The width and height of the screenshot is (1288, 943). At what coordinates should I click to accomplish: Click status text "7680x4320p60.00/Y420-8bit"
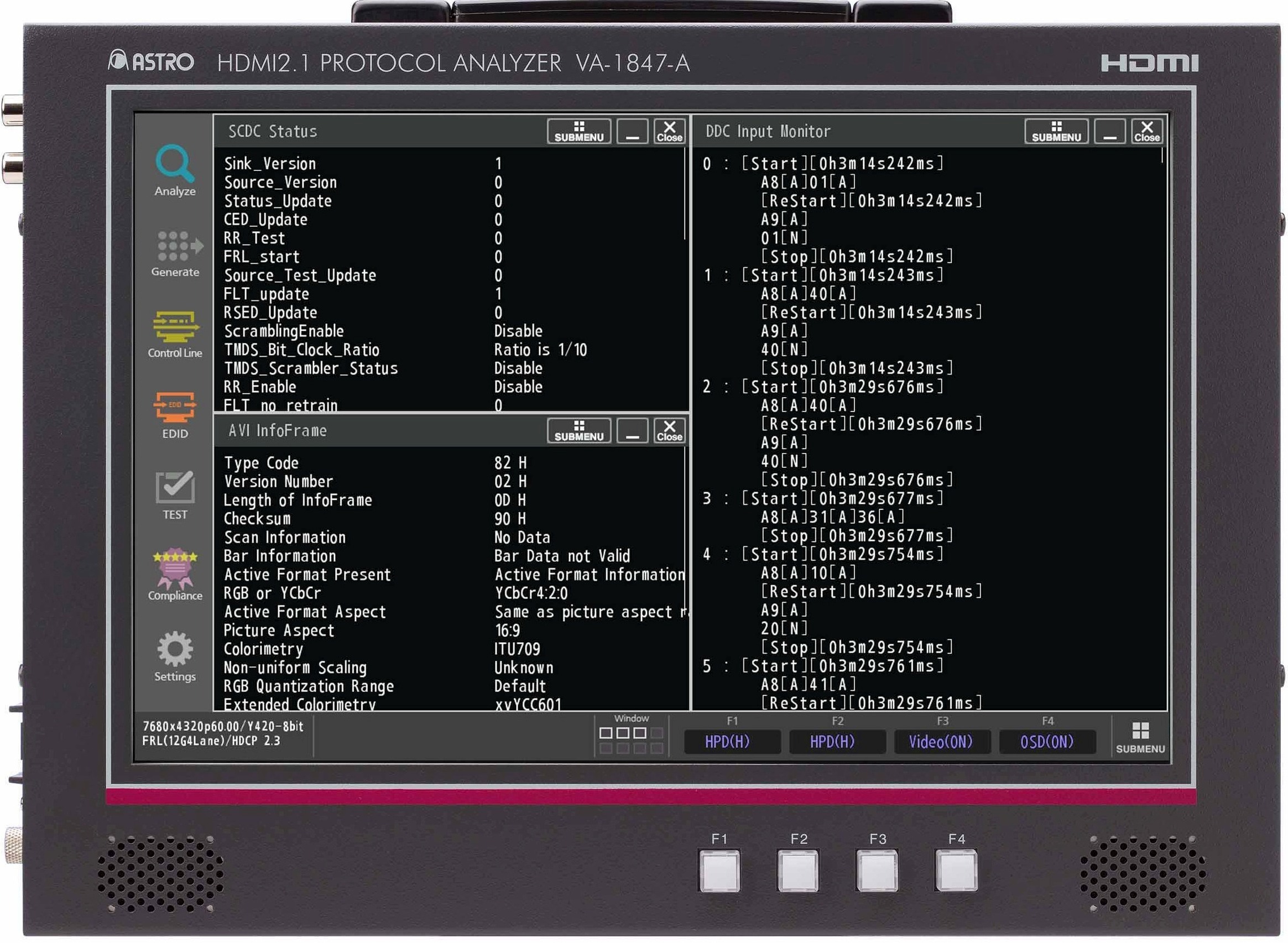(223, 726)
